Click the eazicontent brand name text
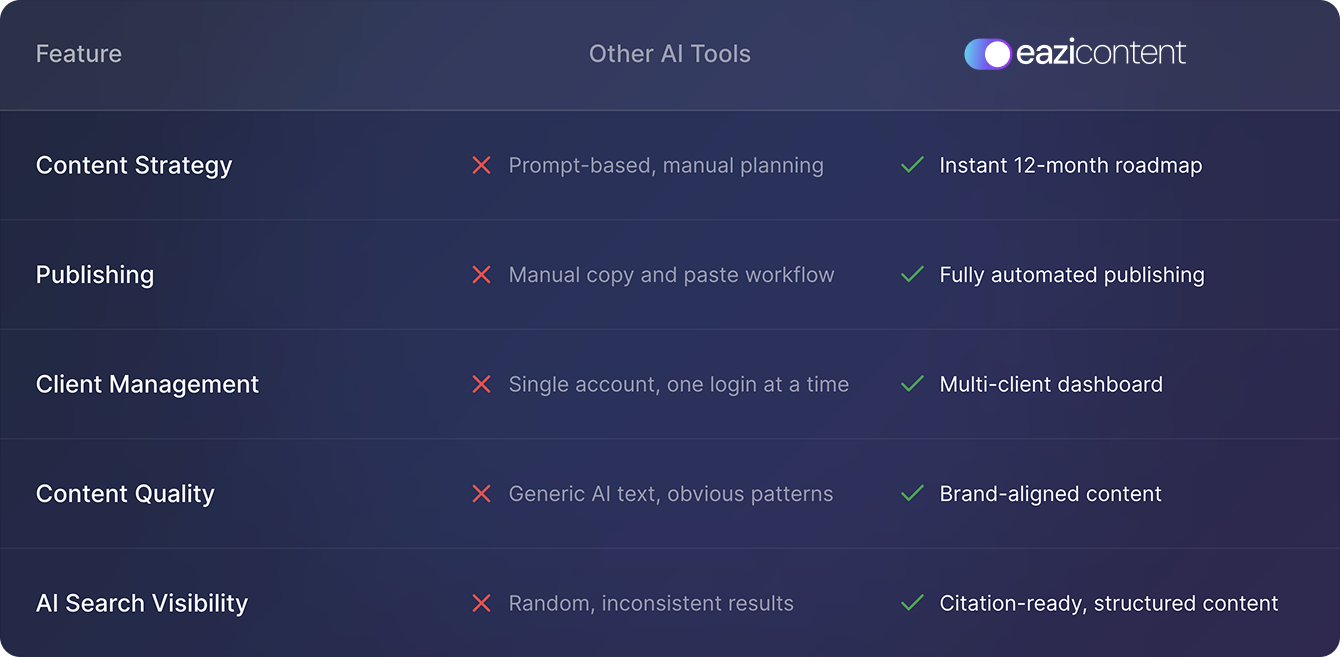 pyautogui.click(x=1101, y=54)
